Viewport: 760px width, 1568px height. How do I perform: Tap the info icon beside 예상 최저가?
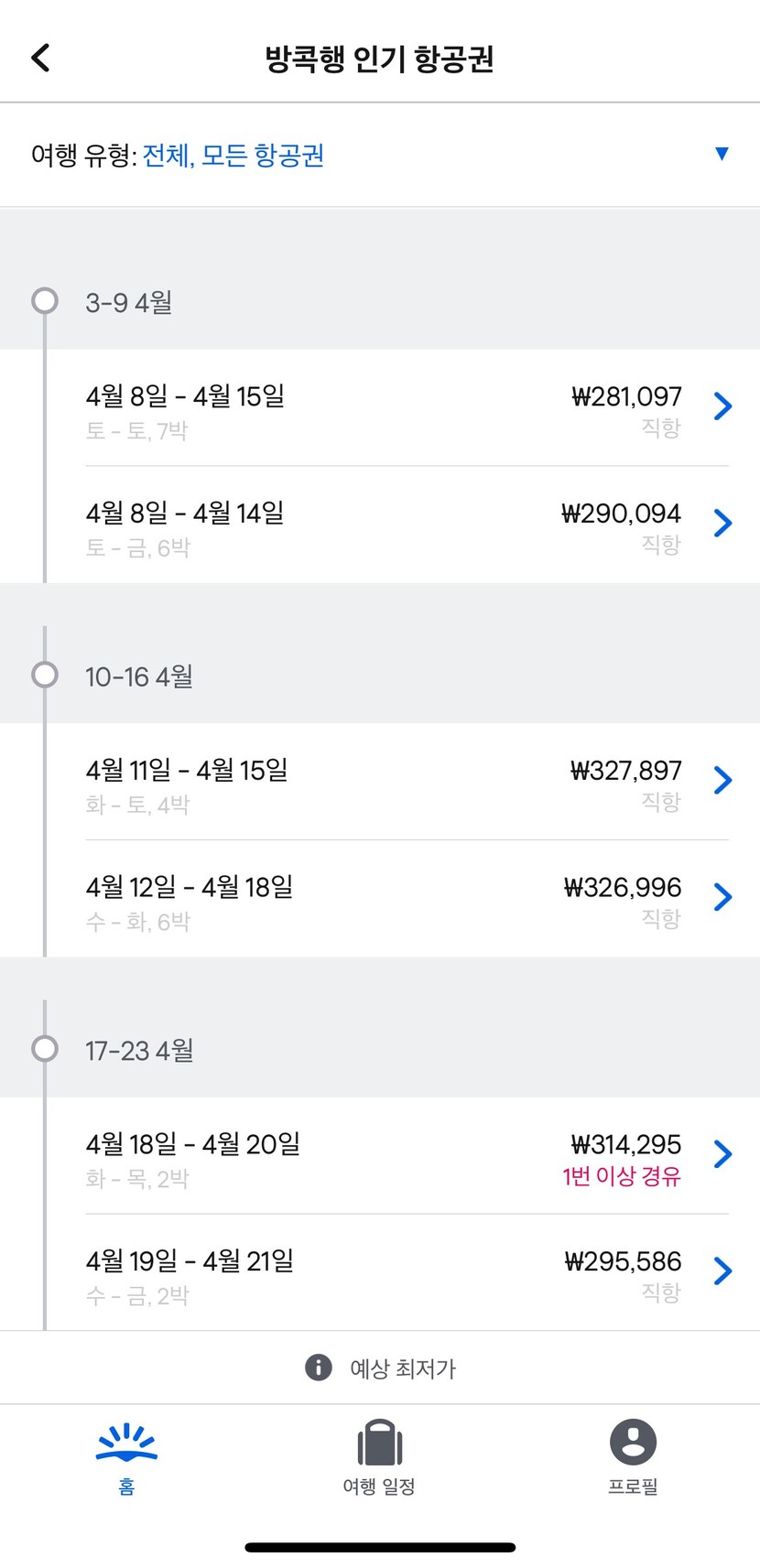point(318,1368)
